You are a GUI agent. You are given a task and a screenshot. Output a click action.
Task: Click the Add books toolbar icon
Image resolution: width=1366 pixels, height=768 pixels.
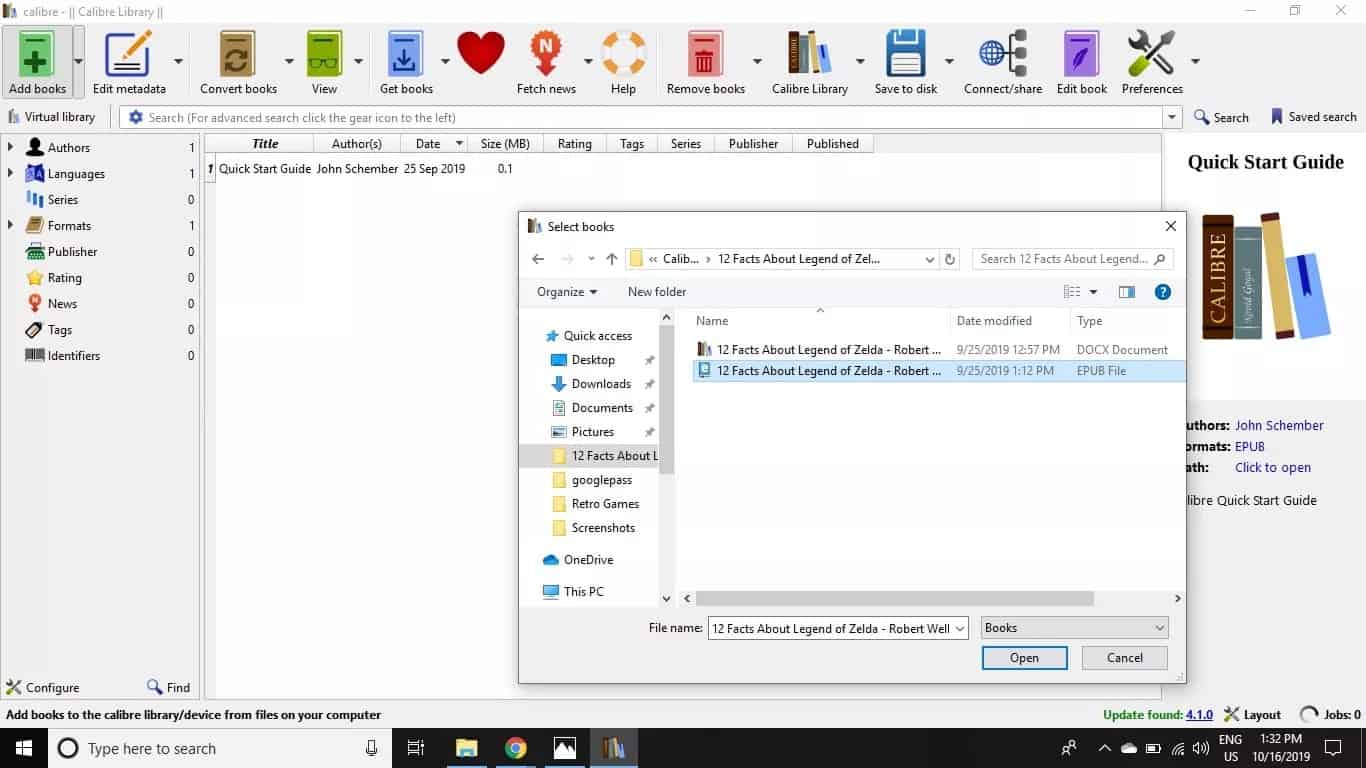pos(35,53)
